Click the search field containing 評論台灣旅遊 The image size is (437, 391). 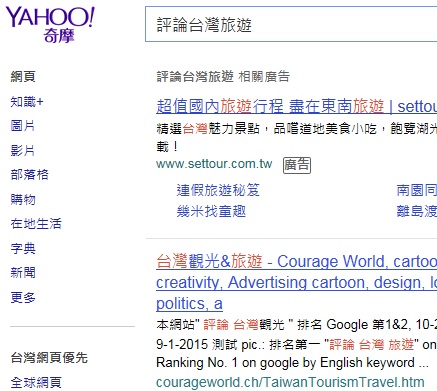pos(291,24)
